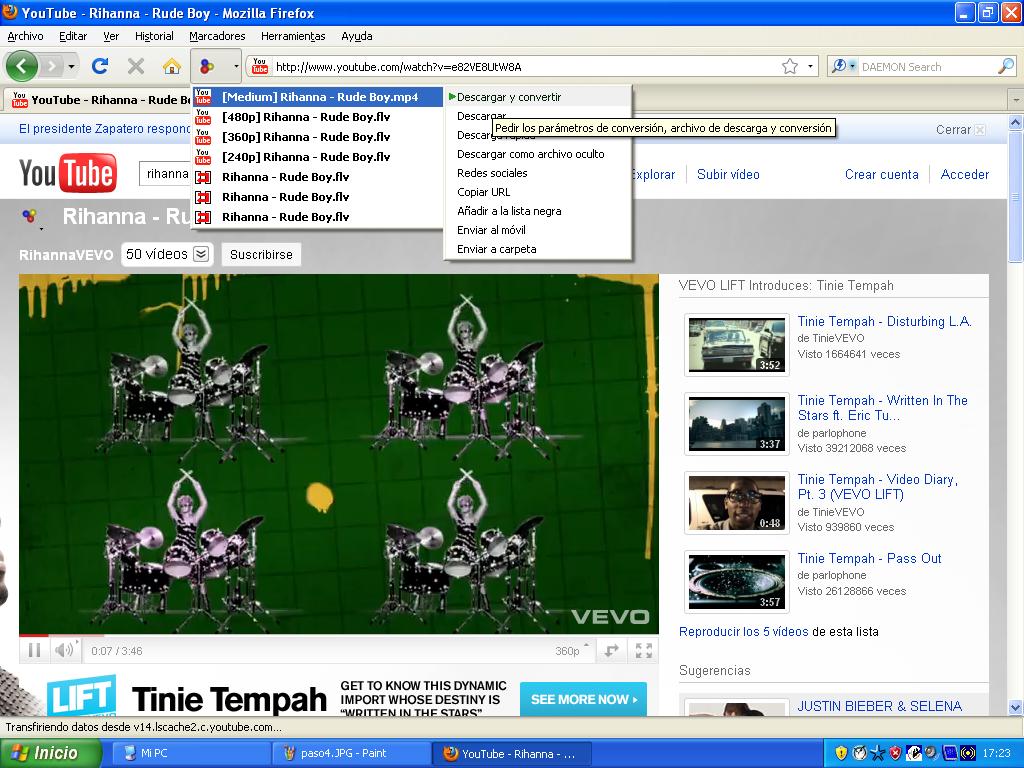Click the Crear cuenta link
Image resolution: width=1024 pixels, height=768 pixels.
click(882, 174)
